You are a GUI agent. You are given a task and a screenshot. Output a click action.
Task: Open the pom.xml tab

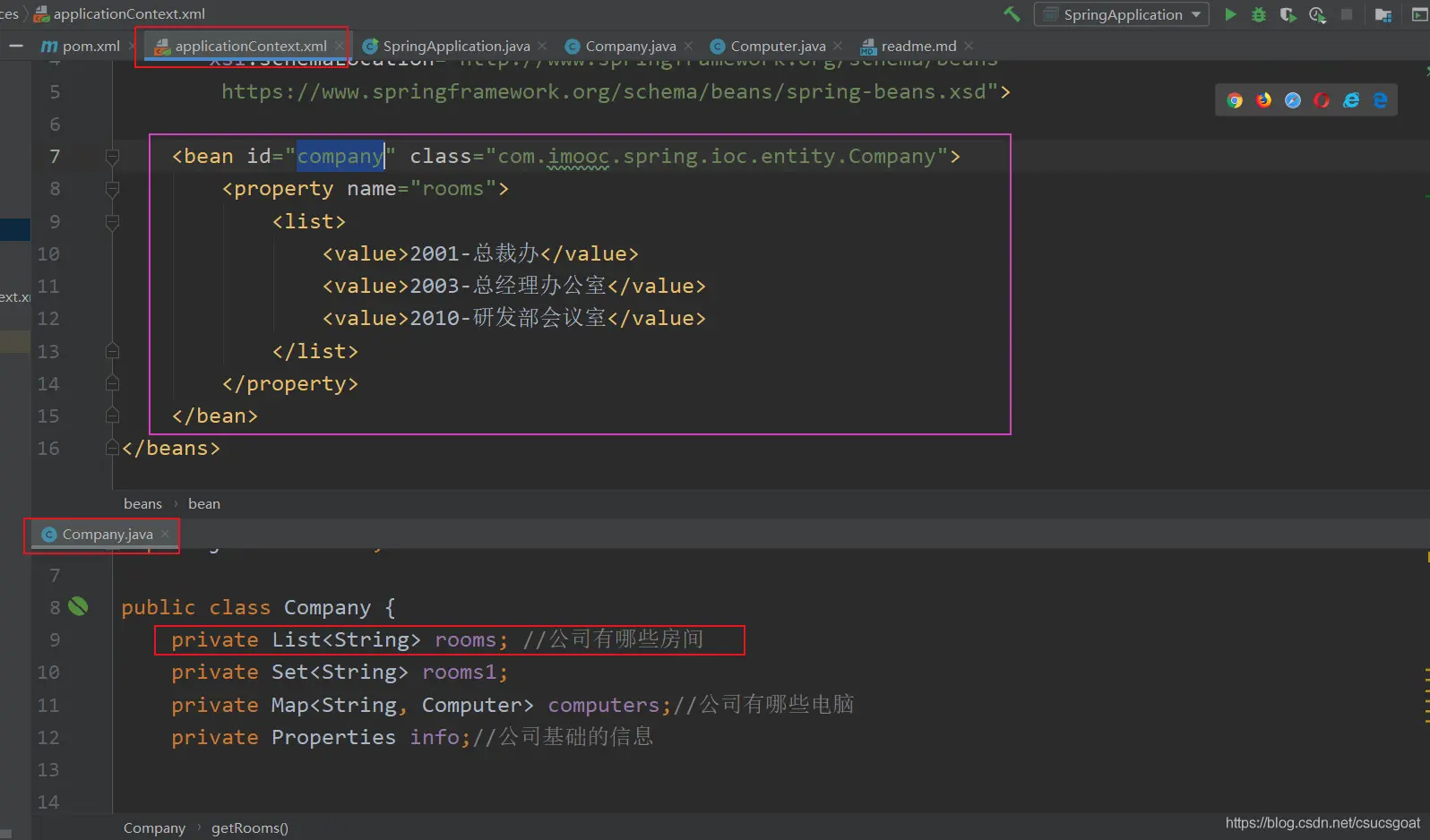pyautogui.click(x=90, y=46)
